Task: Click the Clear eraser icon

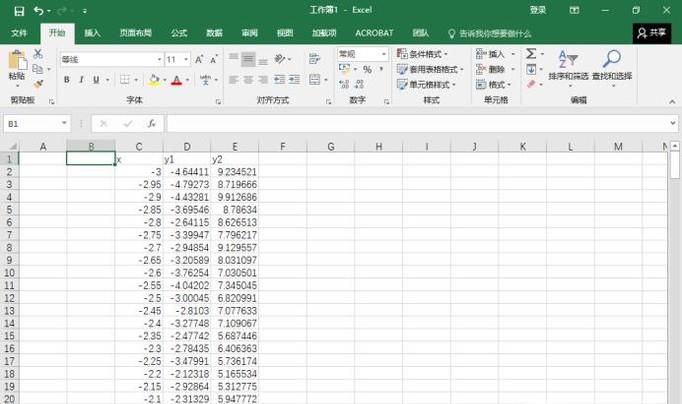Action: (531, 84)
